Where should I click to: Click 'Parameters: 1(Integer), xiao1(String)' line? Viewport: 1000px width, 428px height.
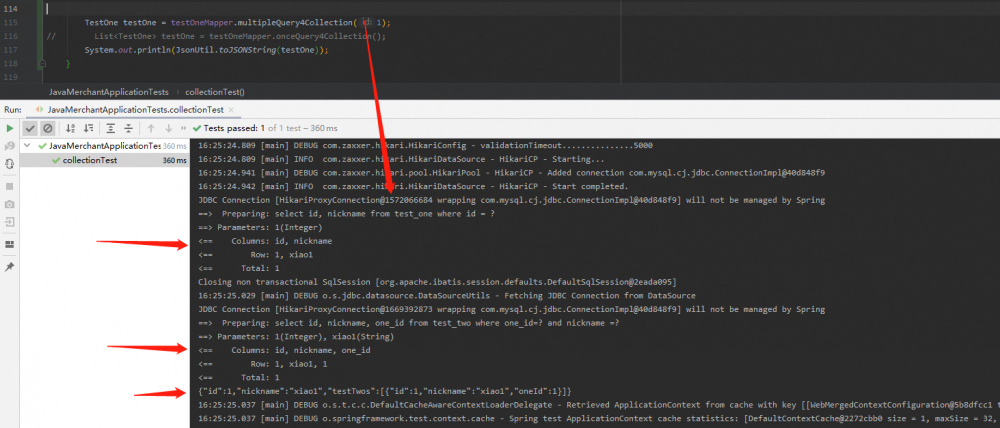coord(296,336)
